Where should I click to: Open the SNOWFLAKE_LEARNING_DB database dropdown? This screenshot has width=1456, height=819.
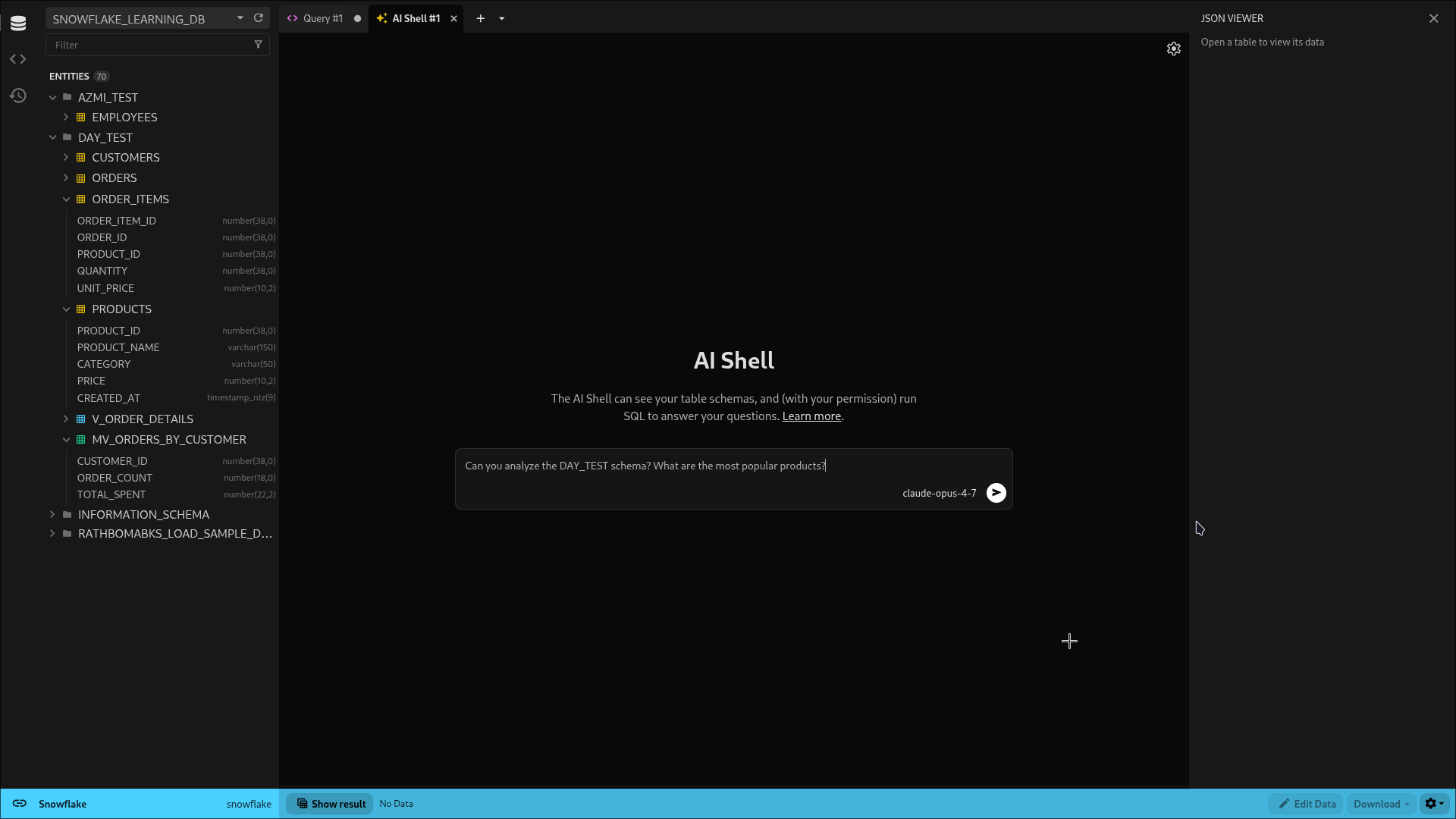(x=148, y=18)
